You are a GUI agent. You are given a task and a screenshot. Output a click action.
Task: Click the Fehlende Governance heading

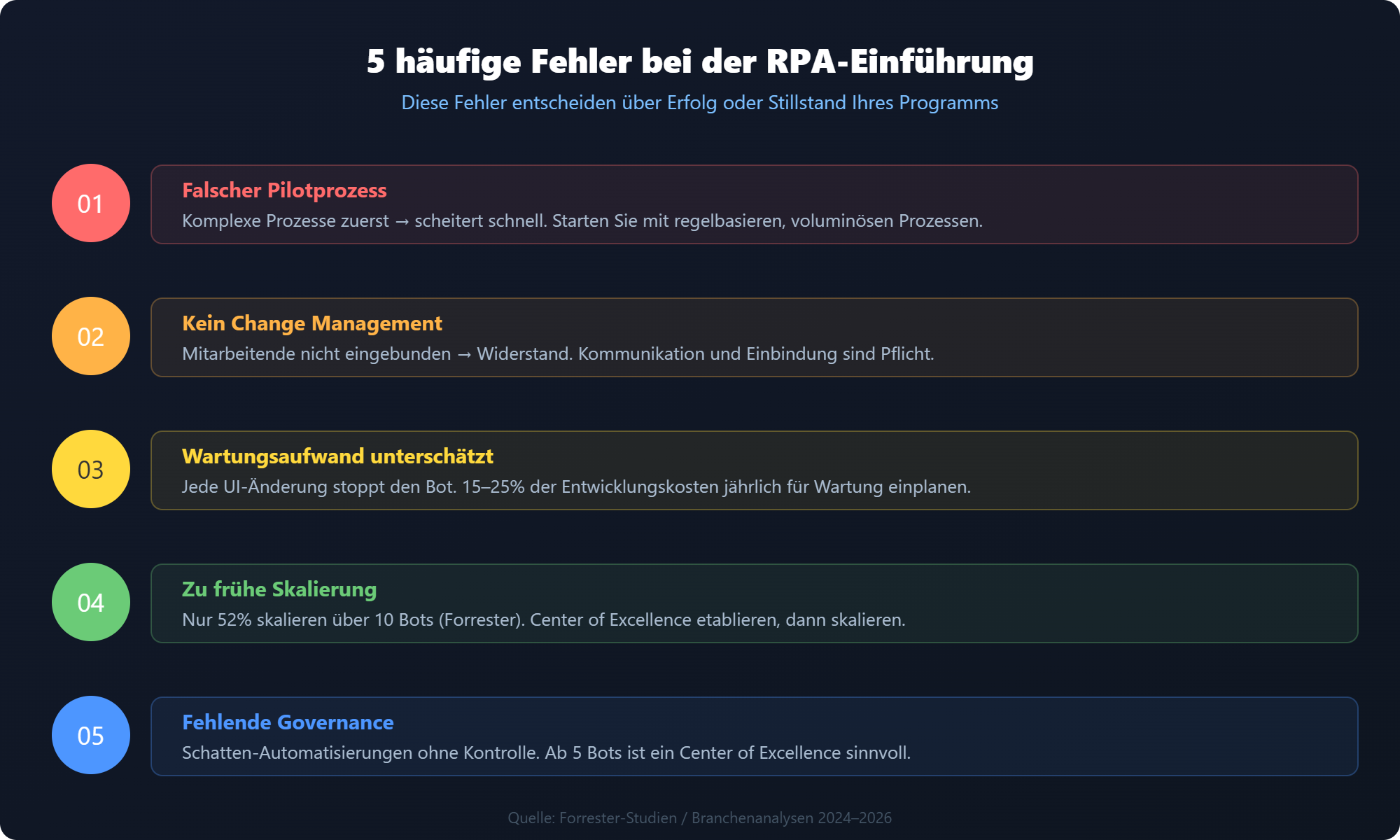288,722
